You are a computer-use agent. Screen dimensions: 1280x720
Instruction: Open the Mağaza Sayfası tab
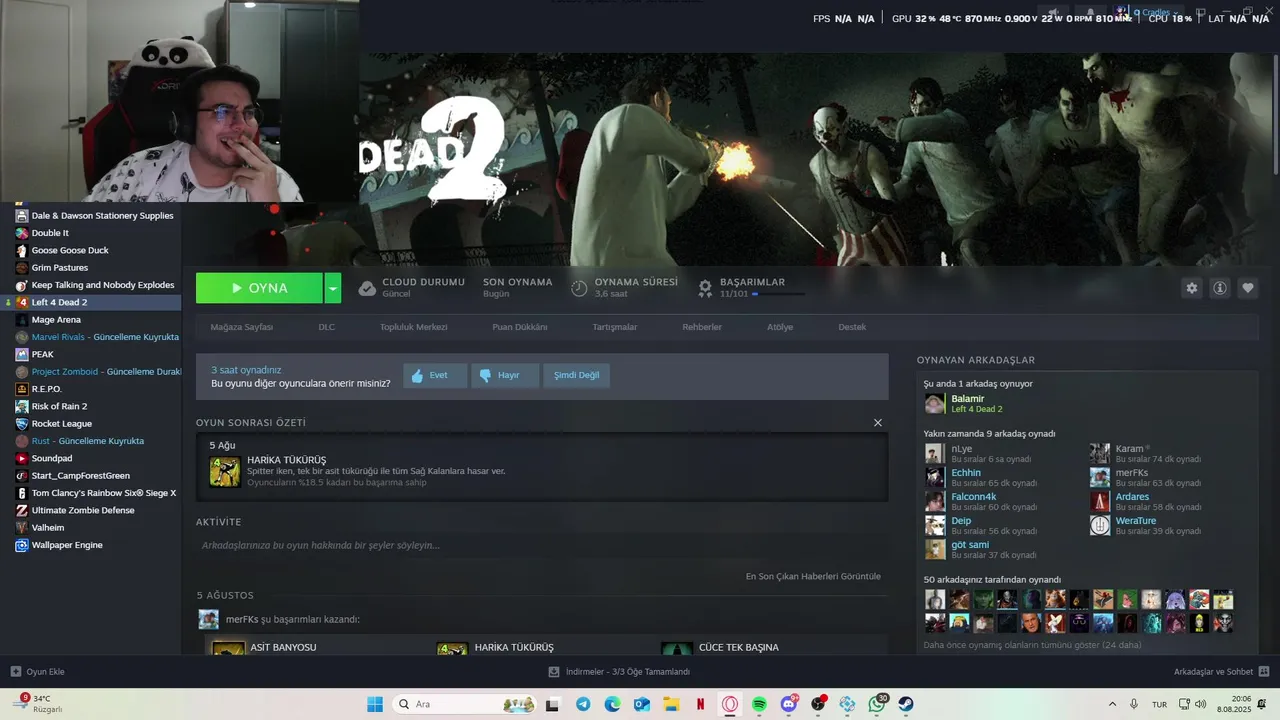[x=242, y=327]
